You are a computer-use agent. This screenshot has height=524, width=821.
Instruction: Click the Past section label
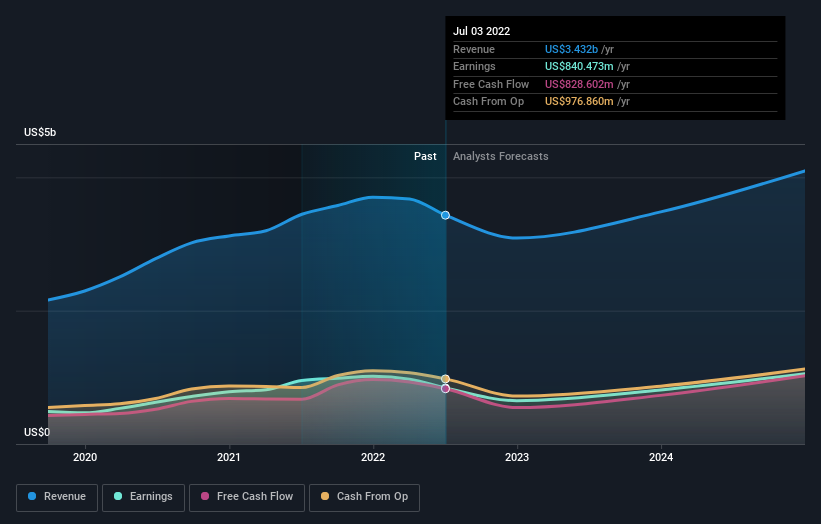425,156
